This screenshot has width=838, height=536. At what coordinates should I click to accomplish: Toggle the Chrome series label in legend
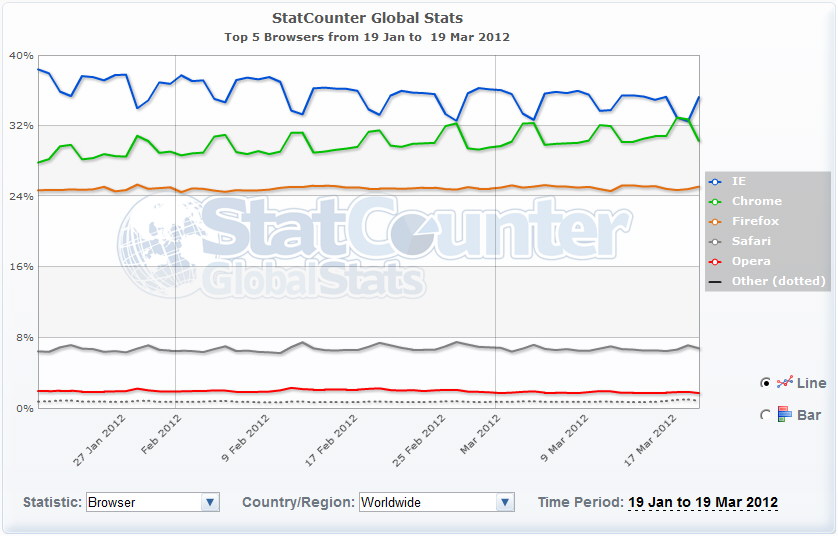[x=757, y=201]
